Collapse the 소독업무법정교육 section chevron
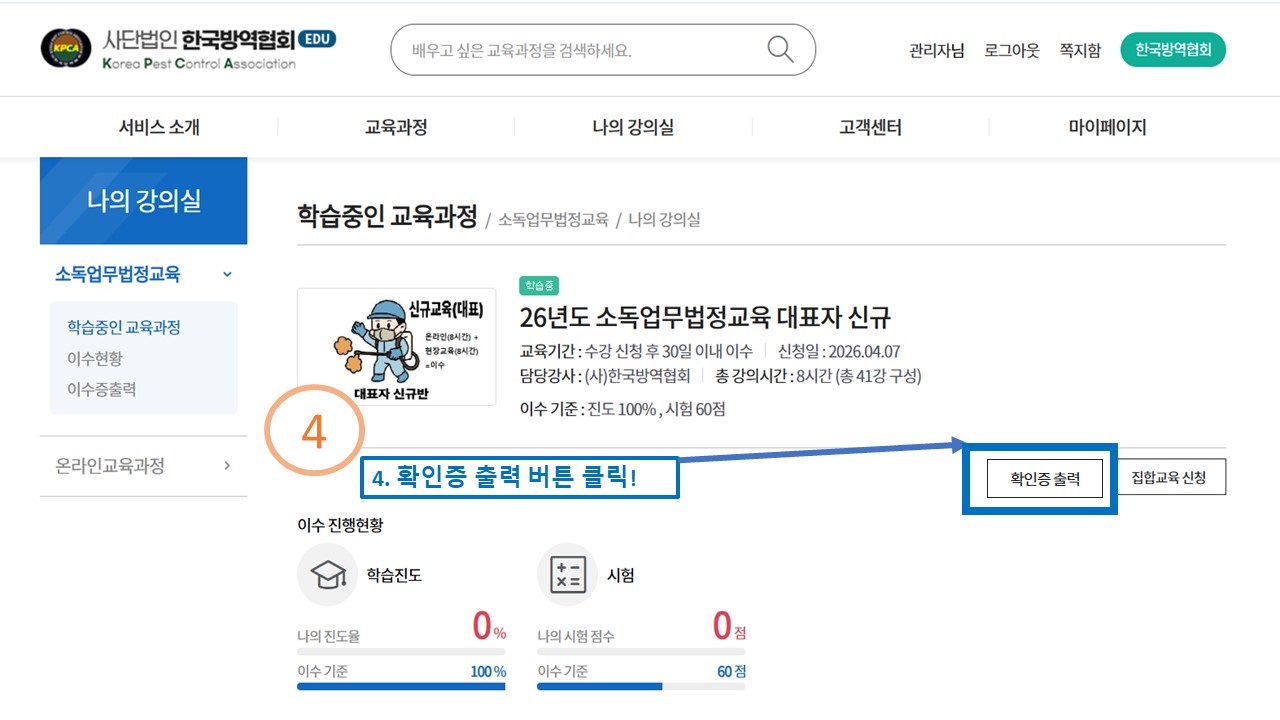1280x720 pixels. 227,274
